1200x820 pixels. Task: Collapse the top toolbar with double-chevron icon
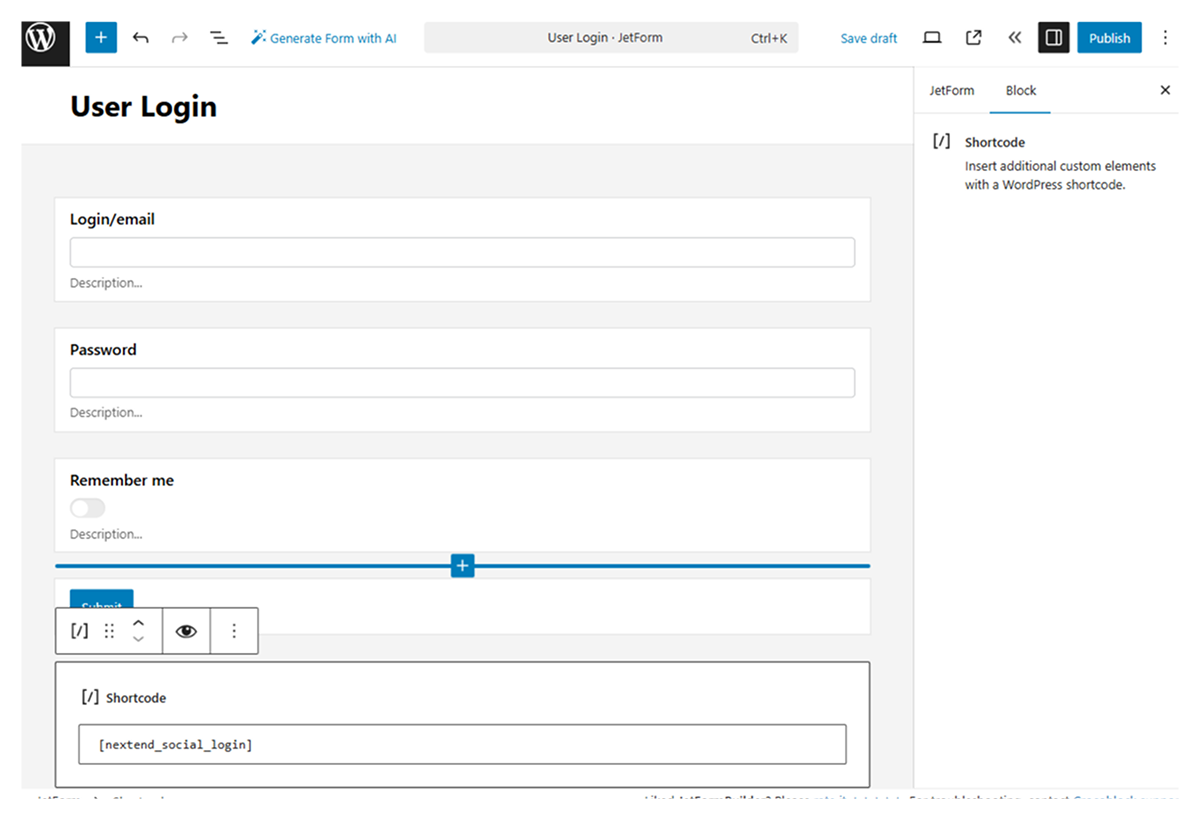tap(1014, 37)
